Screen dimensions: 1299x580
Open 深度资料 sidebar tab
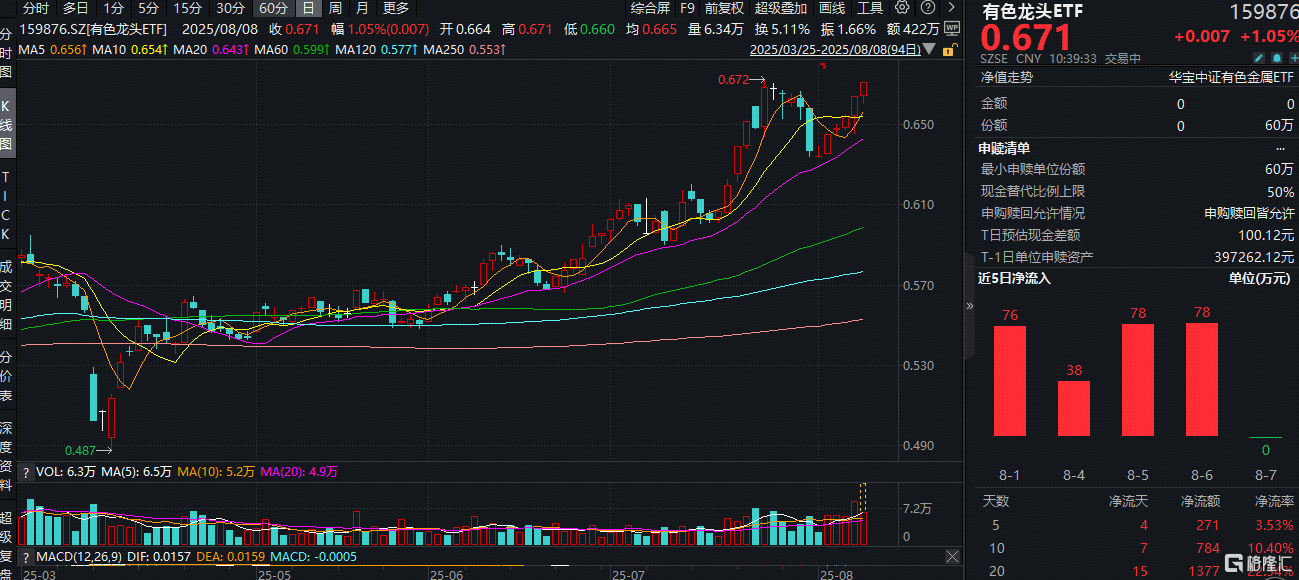[7, 457]
